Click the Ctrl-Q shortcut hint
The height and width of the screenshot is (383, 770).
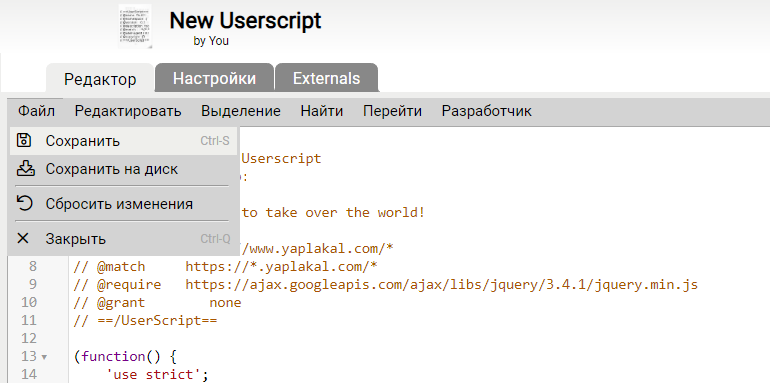215,239
